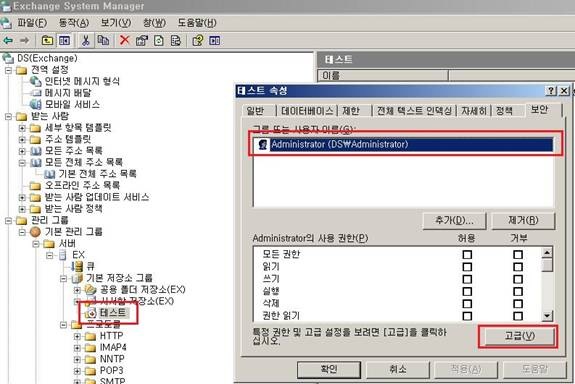Select 공용 폴더 저장소(EX) node
The width and height of the screenshot is (575, 384).
[143, 289]
